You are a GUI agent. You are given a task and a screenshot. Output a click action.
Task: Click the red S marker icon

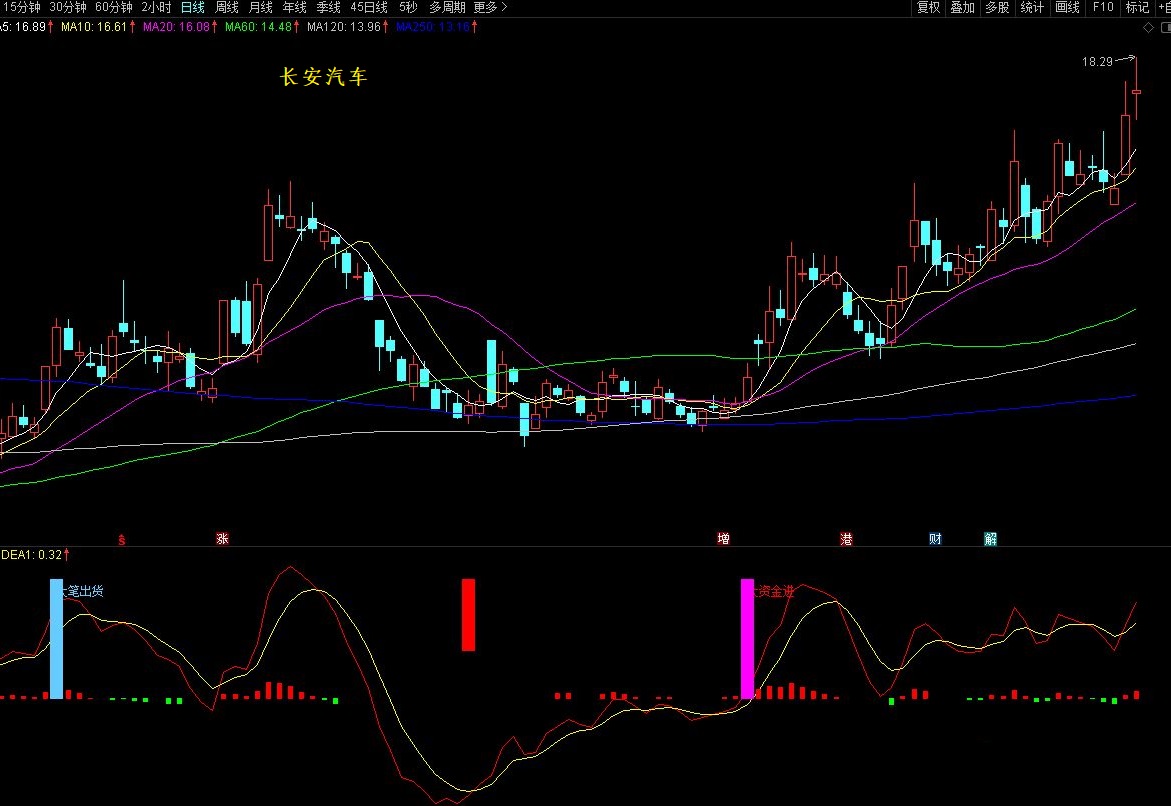point(122,539)
